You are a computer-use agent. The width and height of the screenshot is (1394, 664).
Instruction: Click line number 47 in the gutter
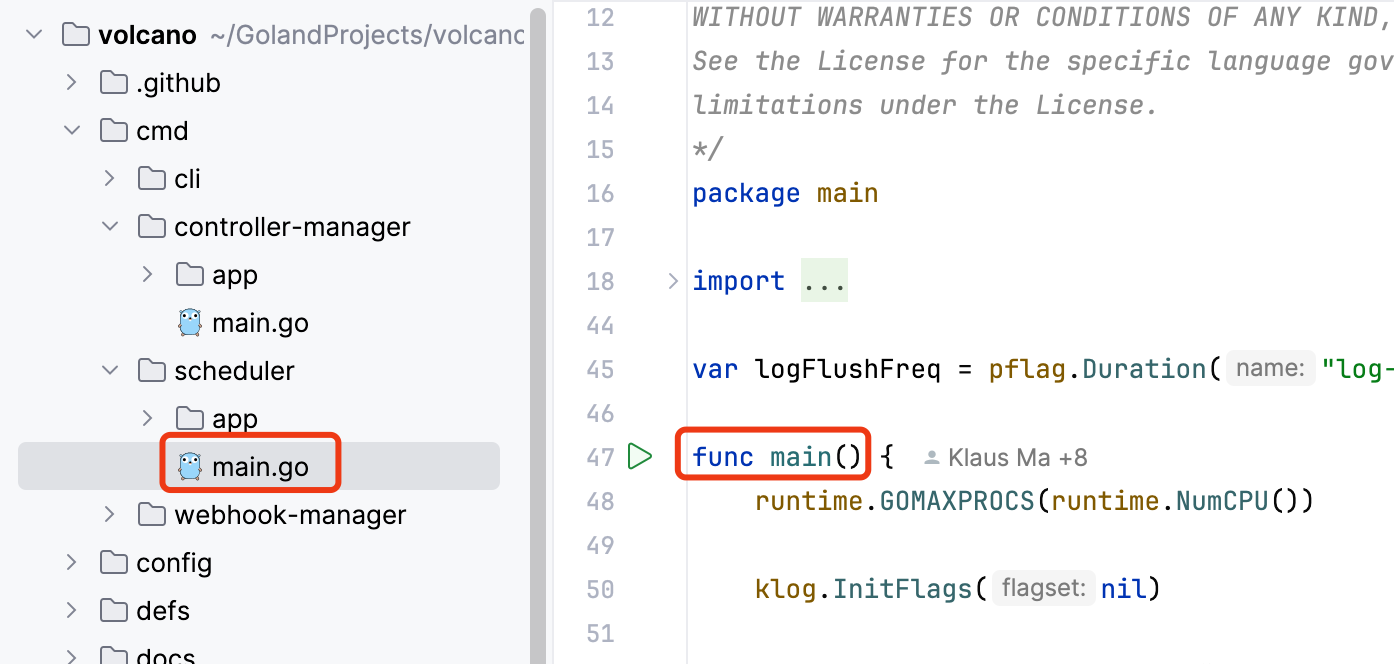pos(599,455)
